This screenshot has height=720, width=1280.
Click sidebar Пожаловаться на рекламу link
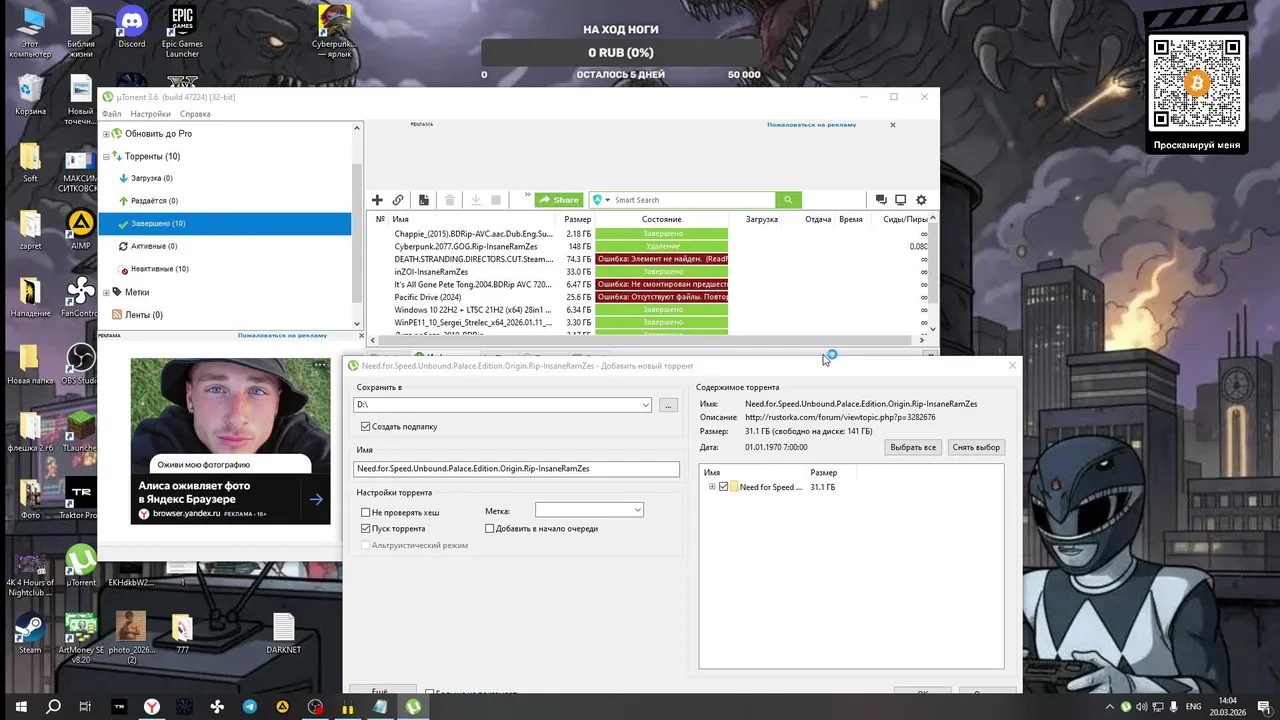(x=282, y=336)
